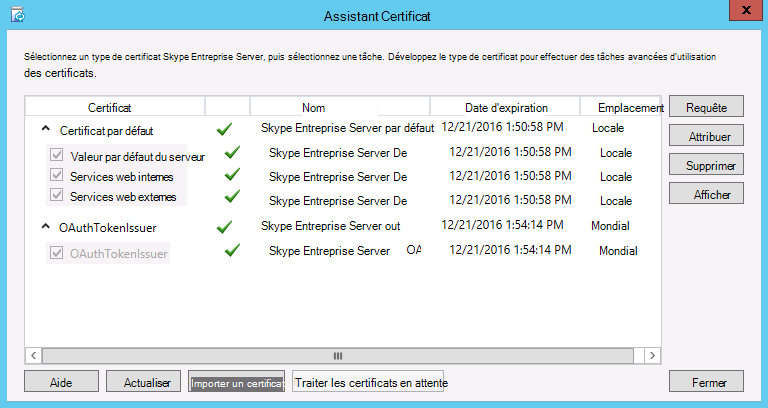Click 'Locale' in Certificat par défaut row
The width and height of the screenshot is (768, 408).
tap(608, 128)
